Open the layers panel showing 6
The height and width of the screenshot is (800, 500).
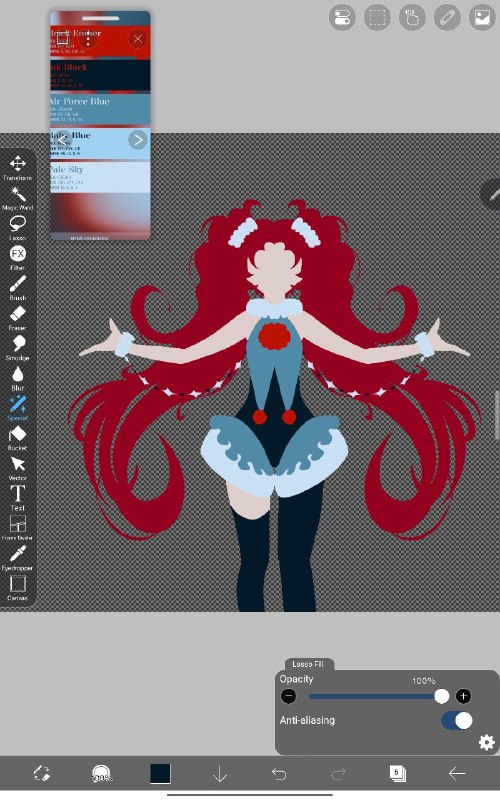(397, 773)
